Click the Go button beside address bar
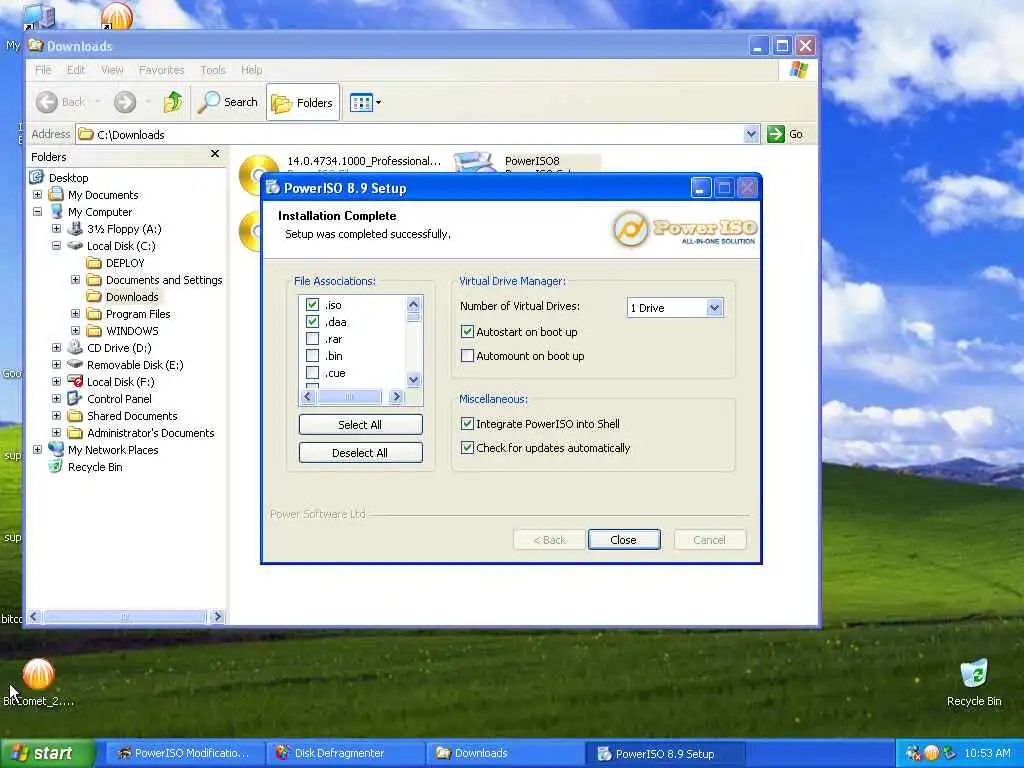Screen dimensions: 1024x768 (x=785, y=134)
